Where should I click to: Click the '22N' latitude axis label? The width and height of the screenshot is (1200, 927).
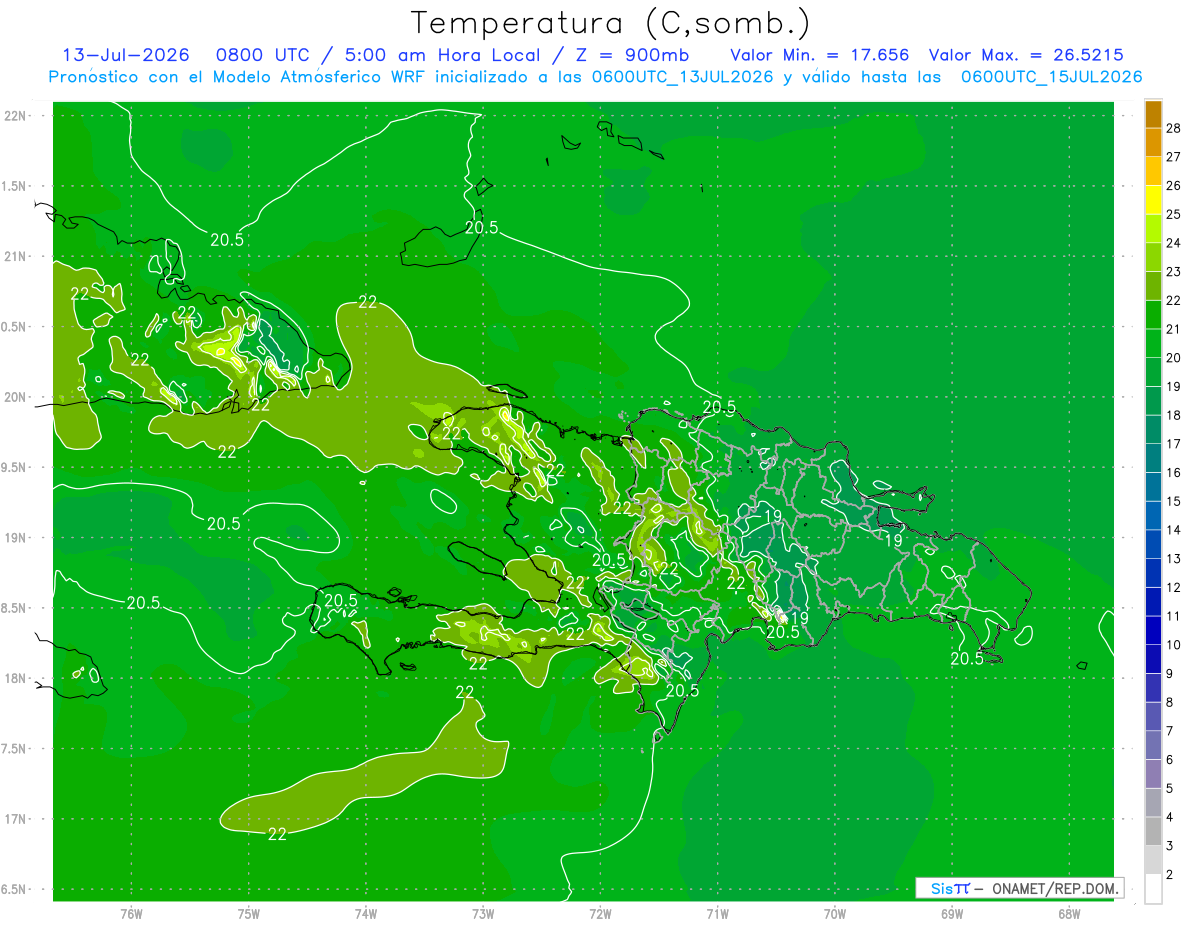(15, 116)
